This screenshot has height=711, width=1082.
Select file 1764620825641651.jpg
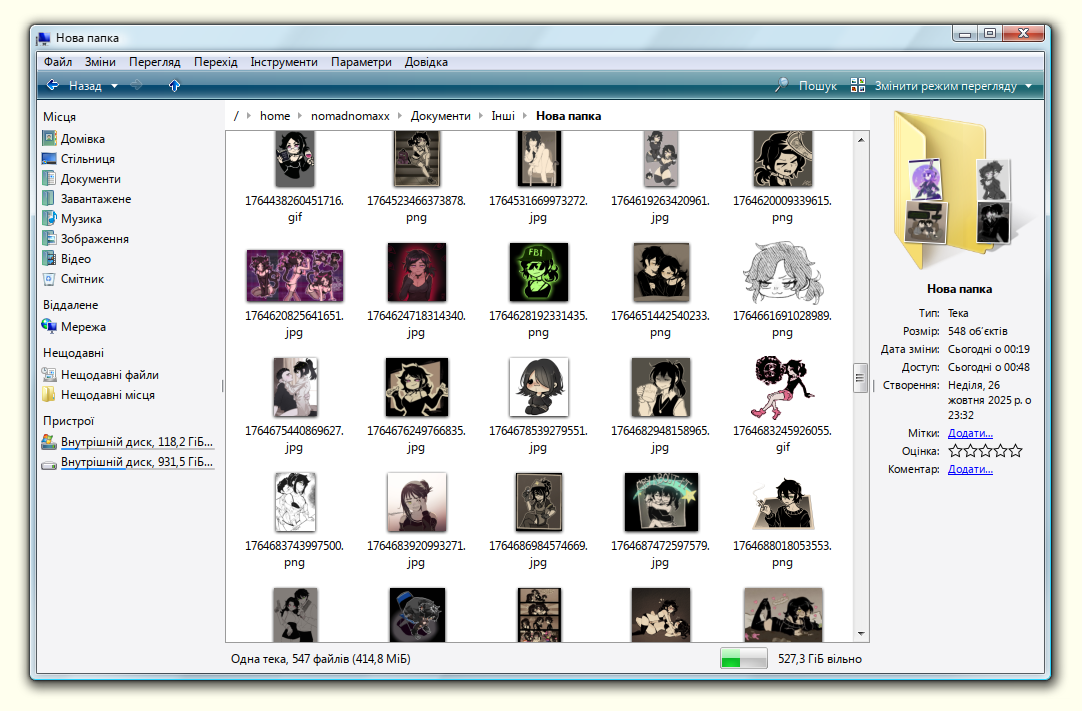pos(295,290)
